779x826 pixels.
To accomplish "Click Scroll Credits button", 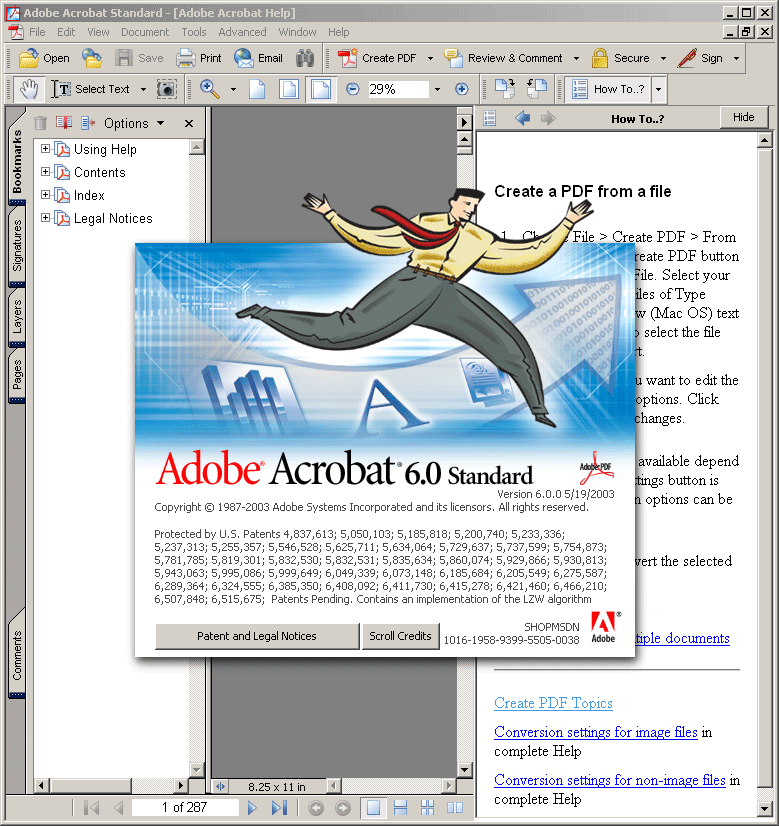I will (400, 636).
